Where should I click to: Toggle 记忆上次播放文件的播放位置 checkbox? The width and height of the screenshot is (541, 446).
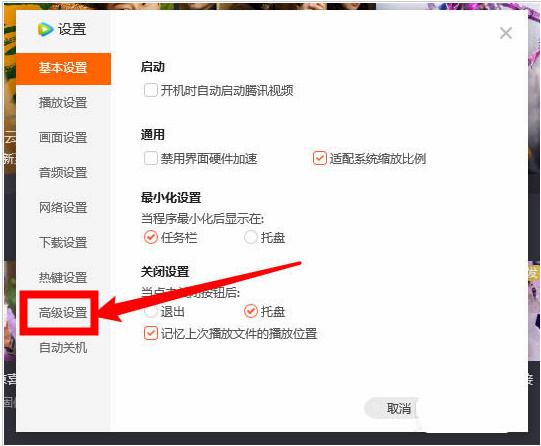[151, 334]
